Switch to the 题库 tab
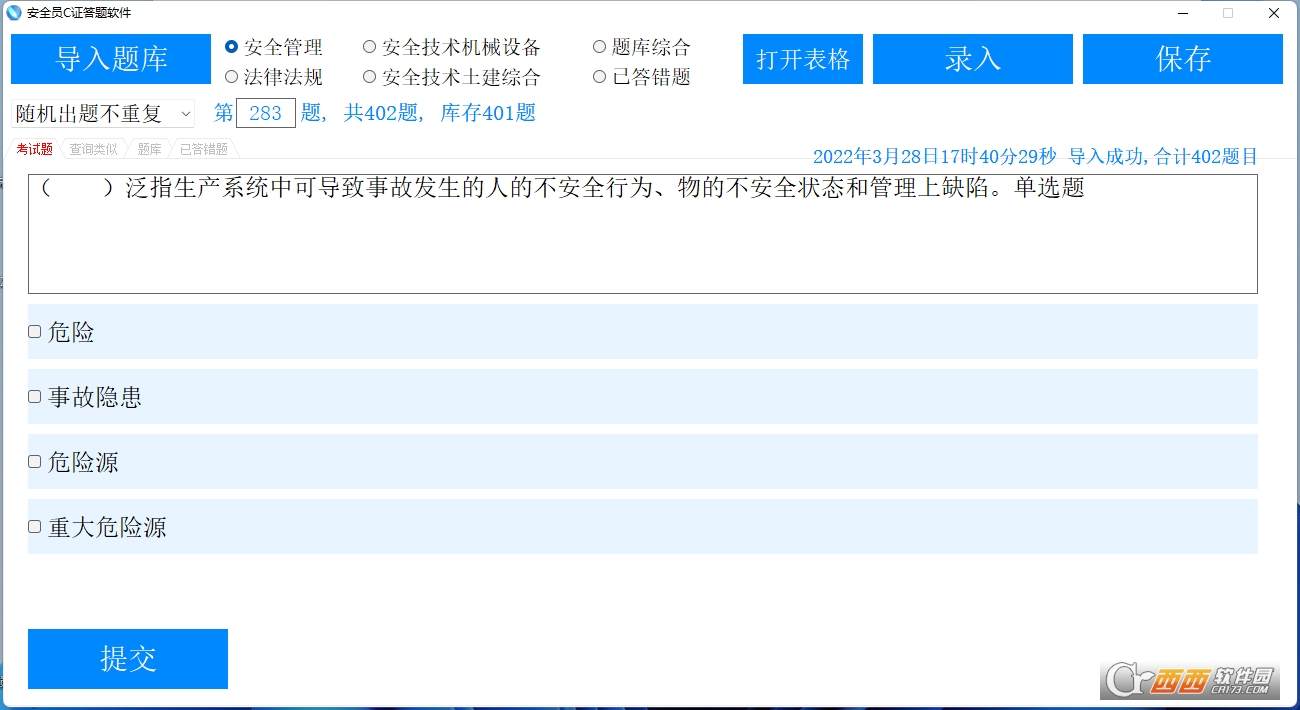This screenshot has height=710, width=1300. pyautogui.click(x=149, y=149)
